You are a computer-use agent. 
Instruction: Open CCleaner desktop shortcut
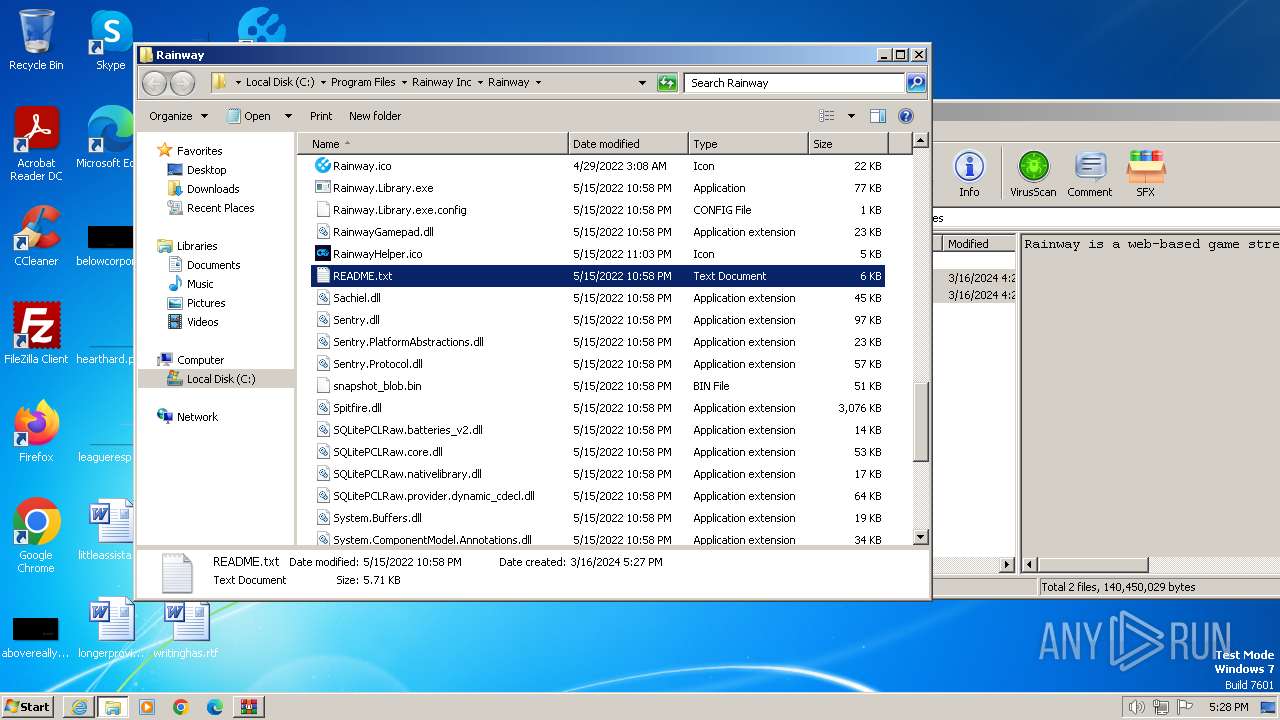click(36, 236)
